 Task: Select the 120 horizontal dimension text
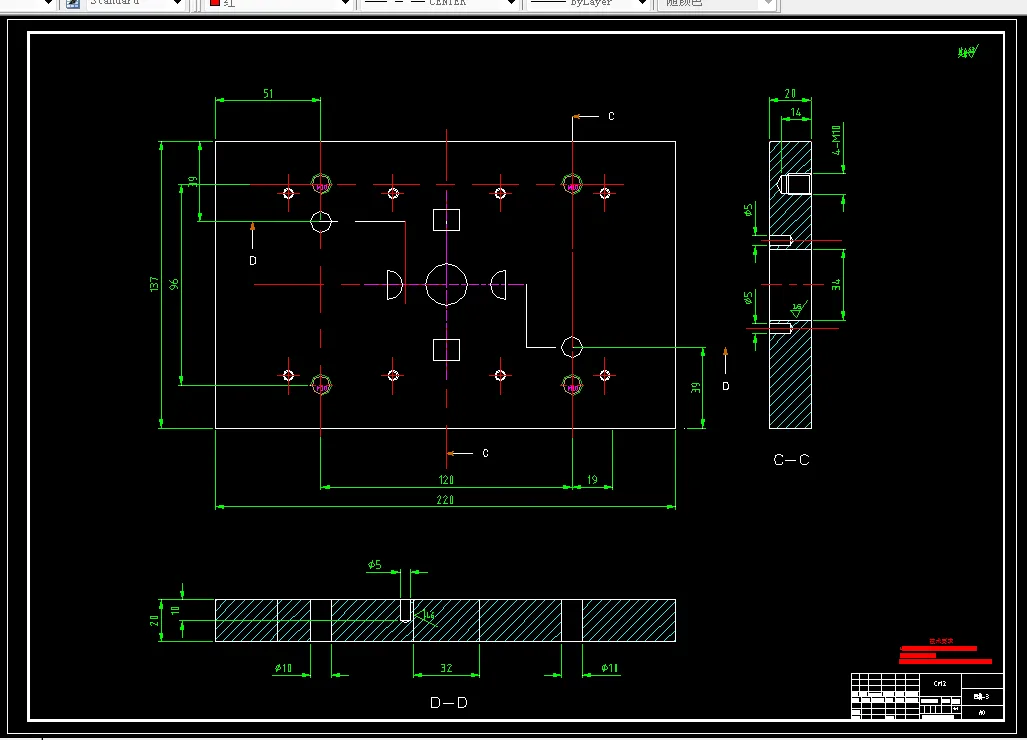(446, 480)
